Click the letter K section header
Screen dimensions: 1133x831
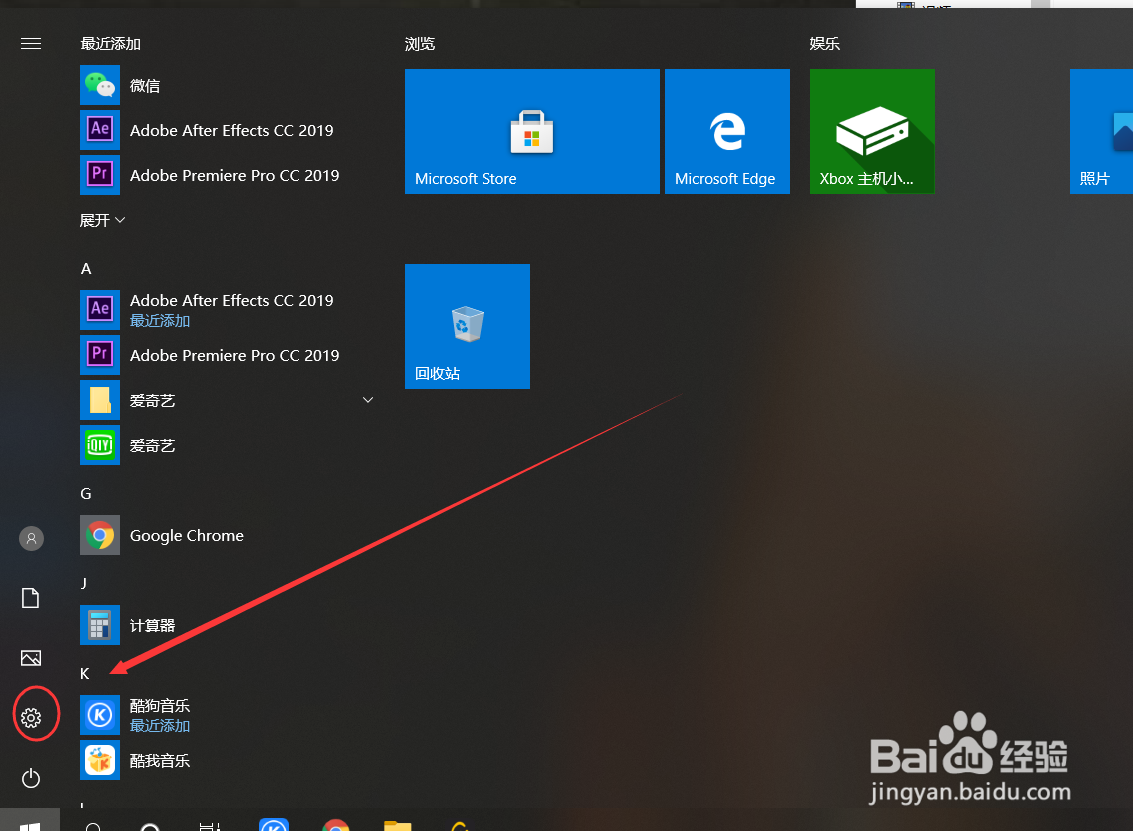point(85,673)
